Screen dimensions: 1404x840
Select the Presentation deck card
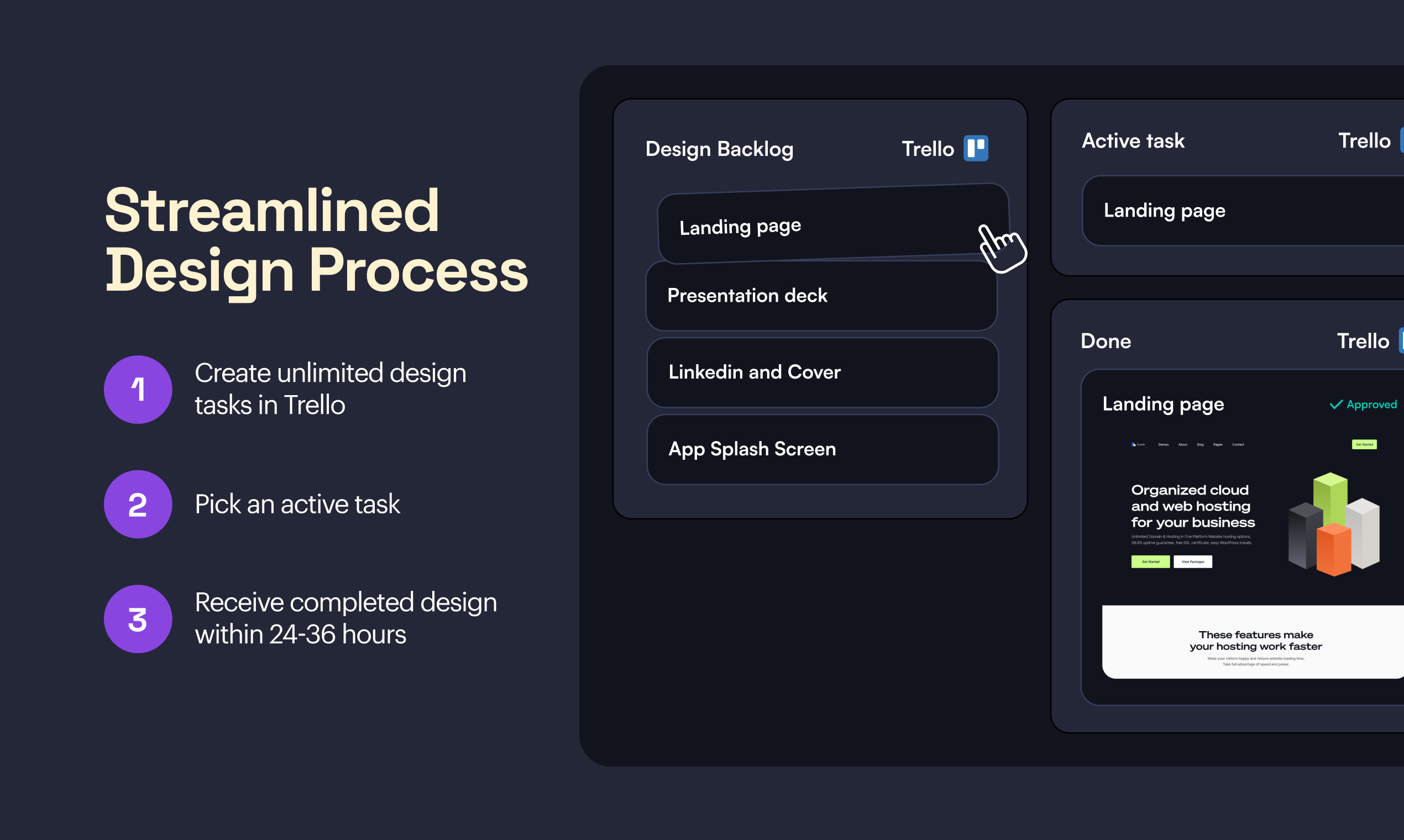[821, 296]
